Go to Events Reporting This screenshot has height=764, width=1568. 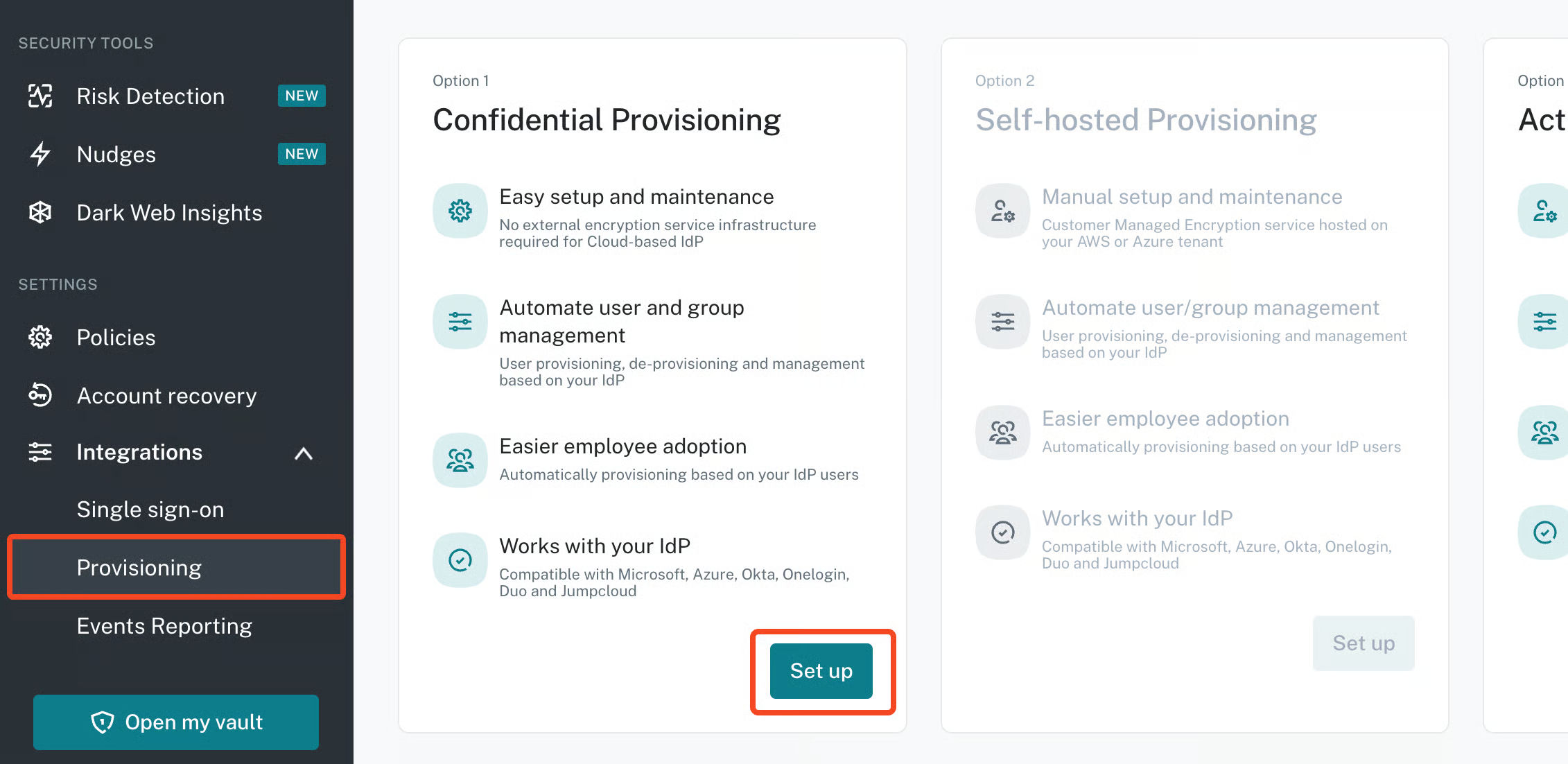[x=164, y=626]
